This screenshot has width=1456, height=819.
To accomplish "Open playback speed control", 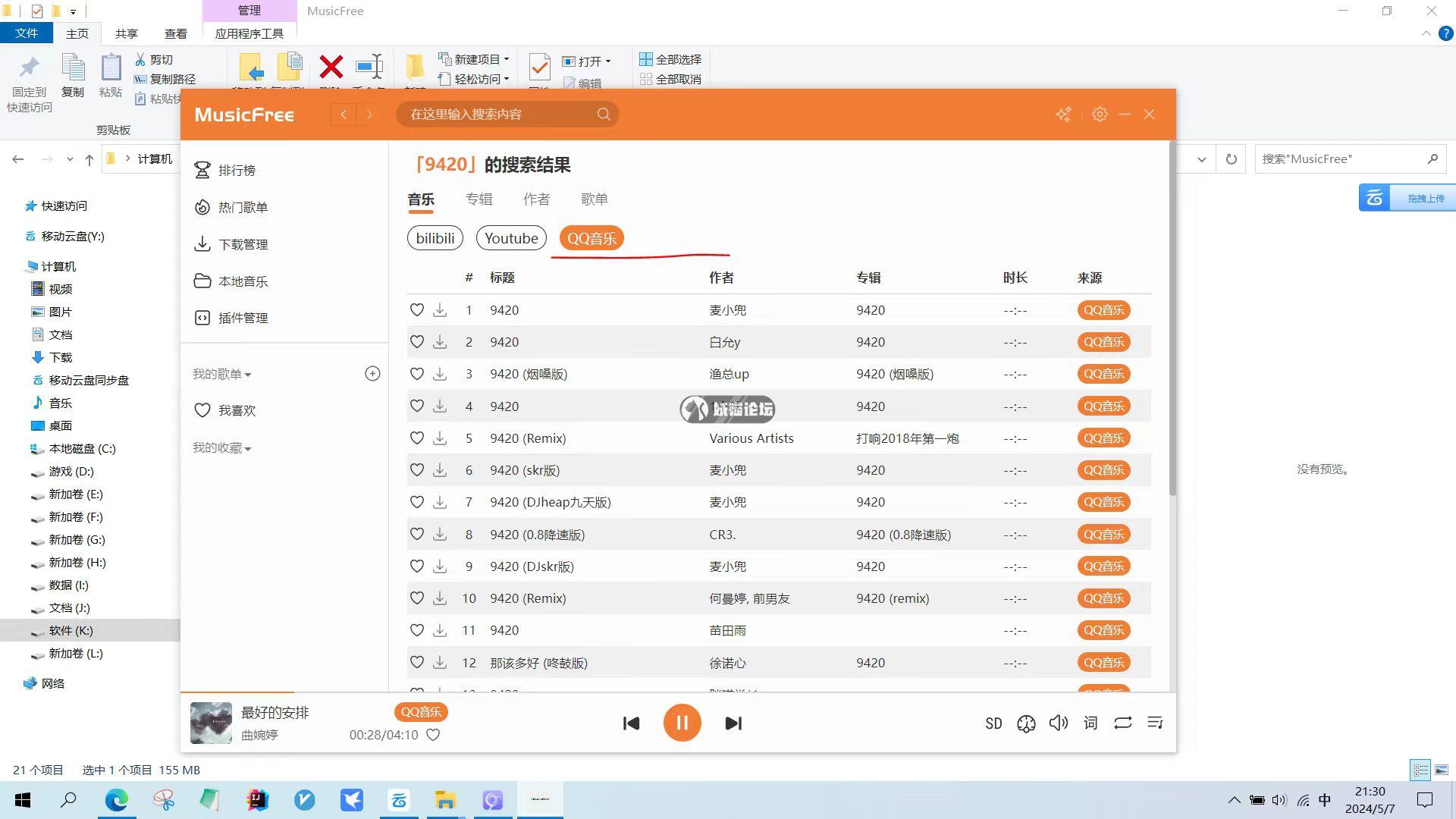I will pos(1026,723).
